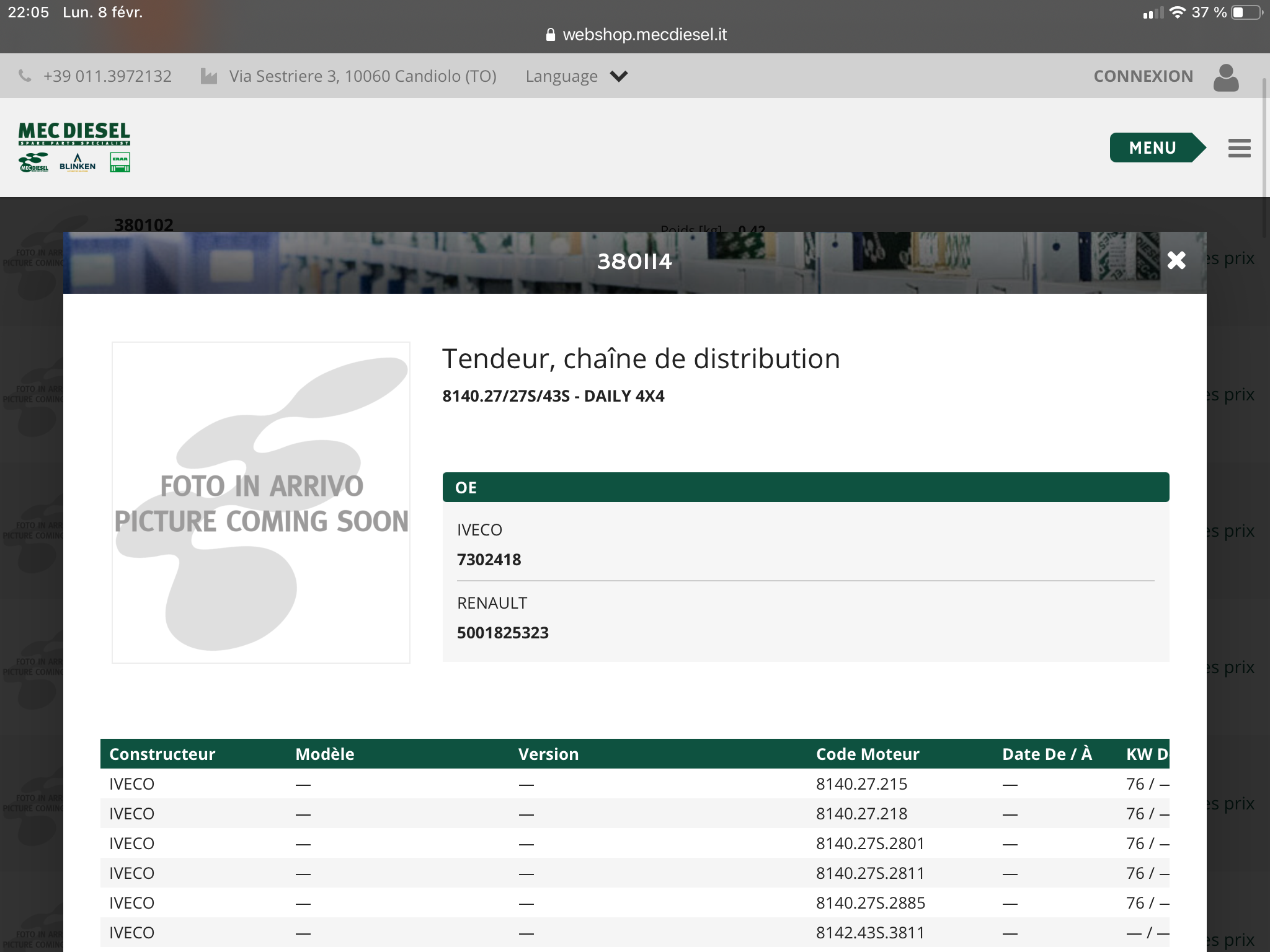Click the CONNEXION login link

[1143, 76]
